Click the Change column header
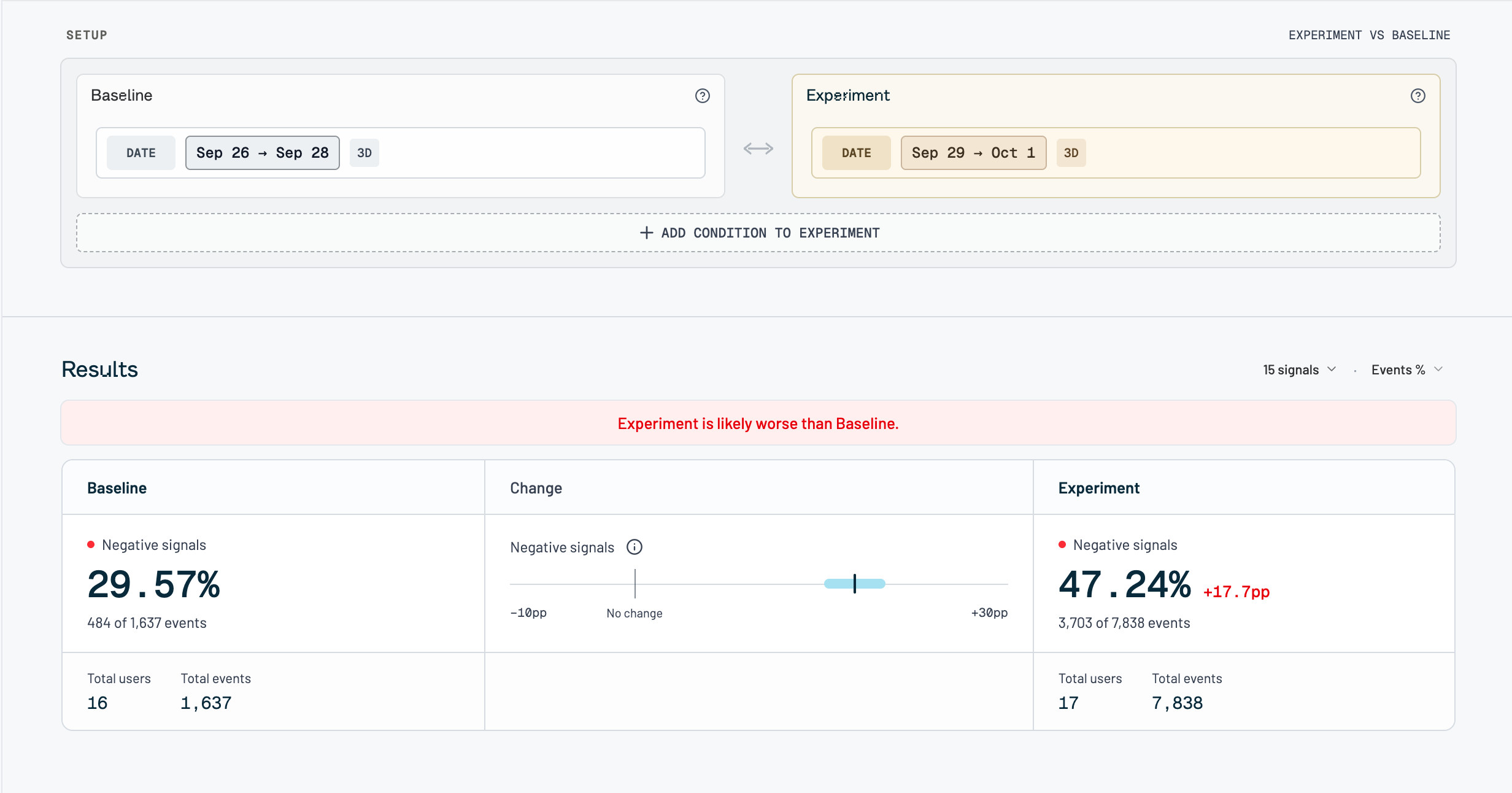Image resolution: width=1512 pixels, height=793 pixels. tap(536, 488)
